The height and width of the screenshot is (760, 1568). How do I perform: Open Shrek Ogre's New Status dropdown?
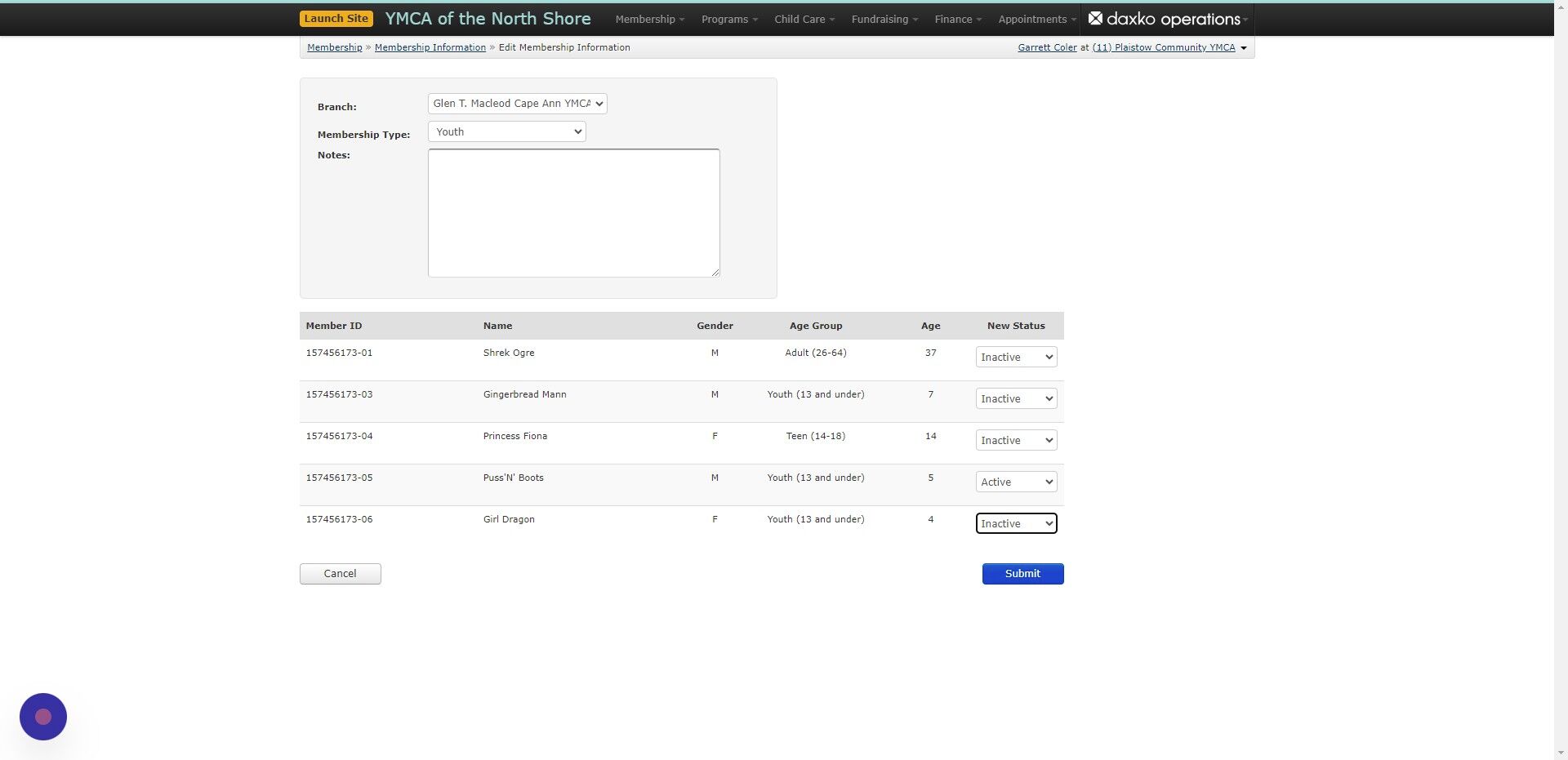coord(1015,357)
